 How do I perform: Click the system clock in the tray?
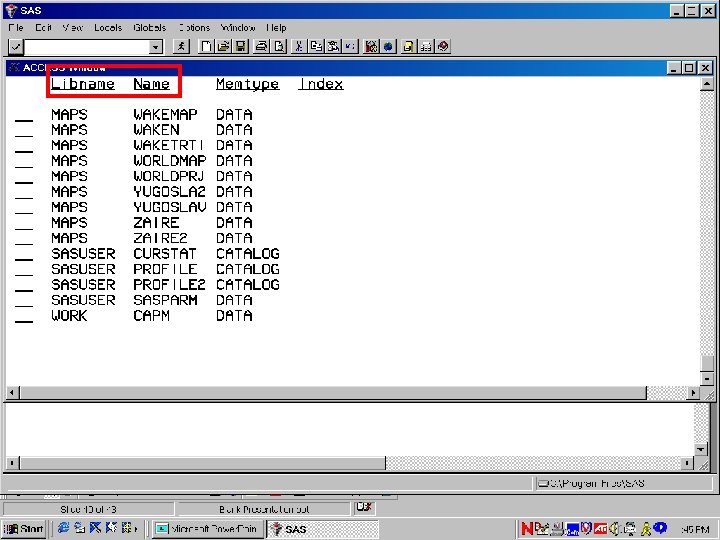695,529
